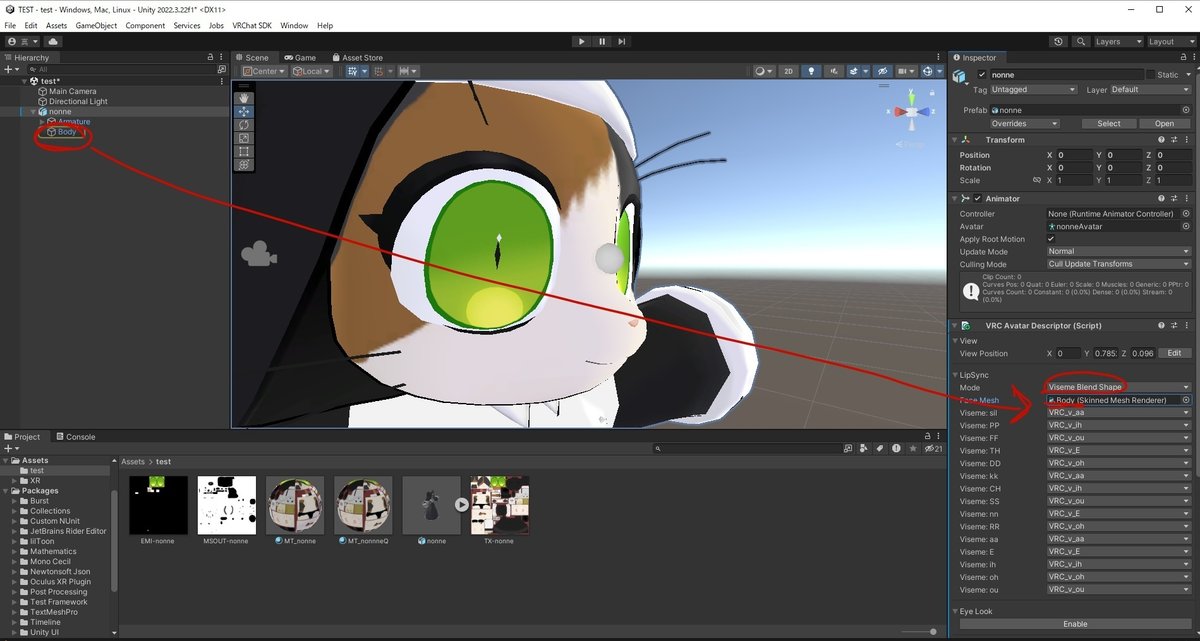Open the Layer Default dropdown

1151,89
